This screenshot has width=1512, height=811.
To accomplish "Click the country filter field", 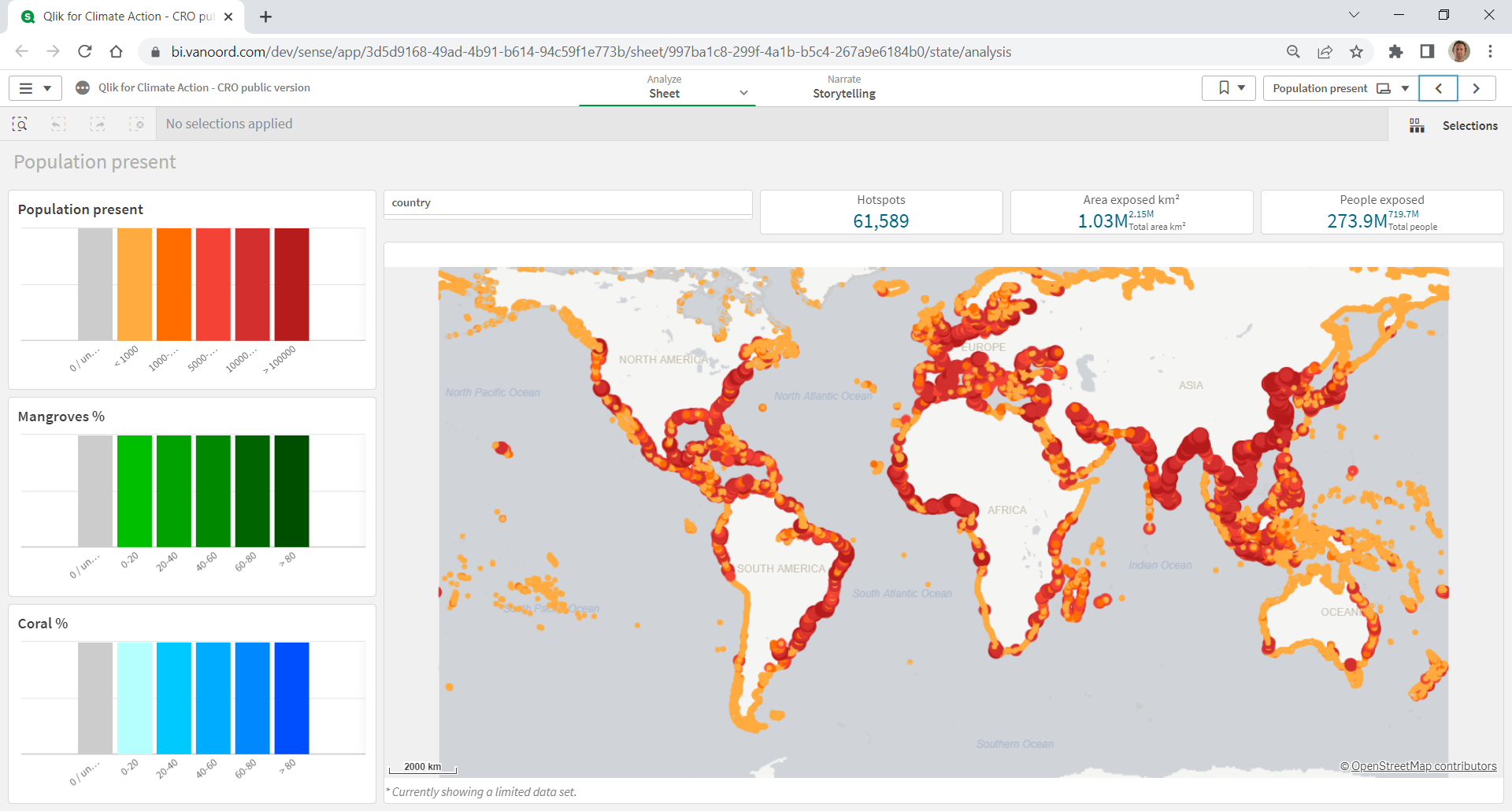I will click(569, 202).
